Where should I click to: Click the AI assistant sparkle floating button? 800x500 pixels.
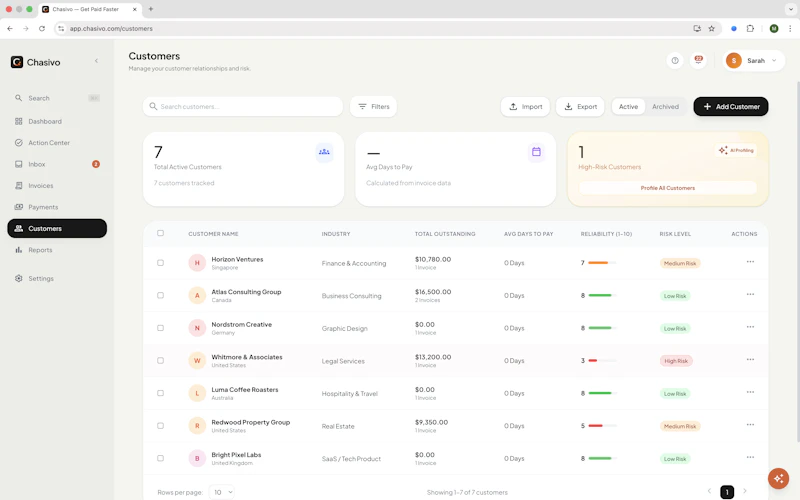click(x=778, y=479)
